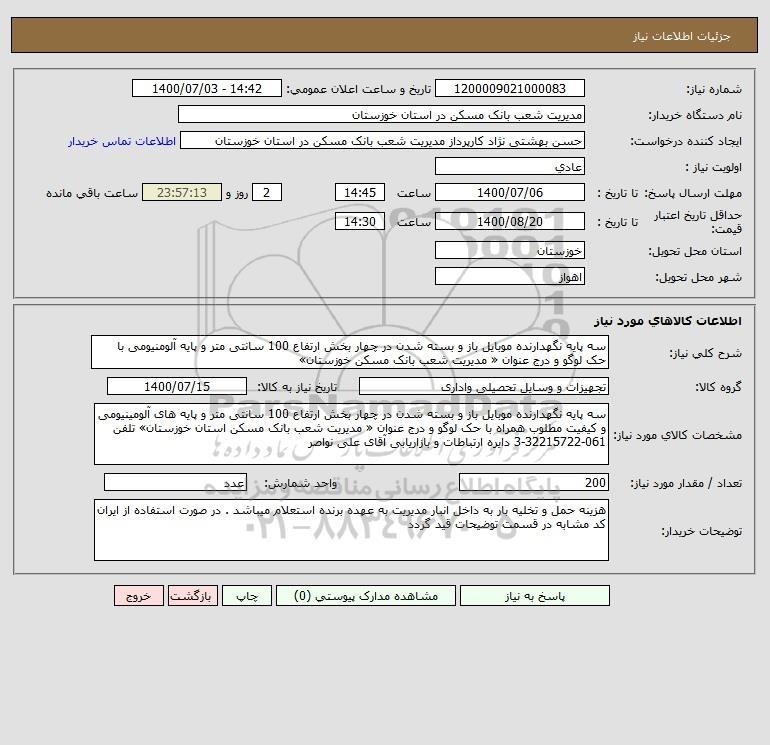Click the buyer organization name field

pos(381,114)
